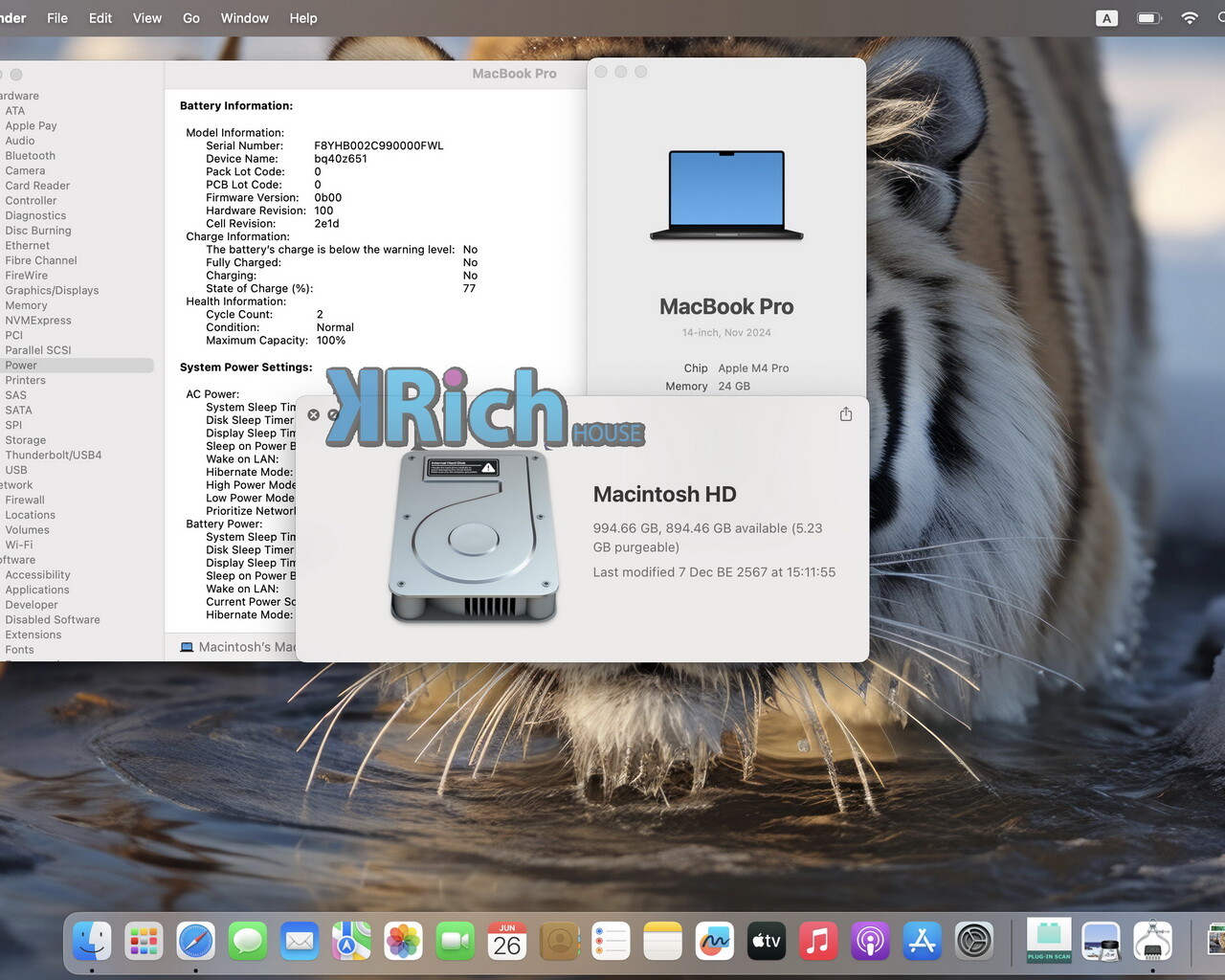Launch Safari from the dock

(195, 942)
